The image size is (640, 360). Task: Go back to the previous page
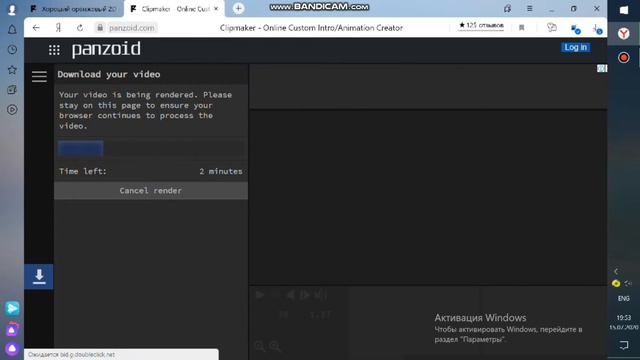36,28
